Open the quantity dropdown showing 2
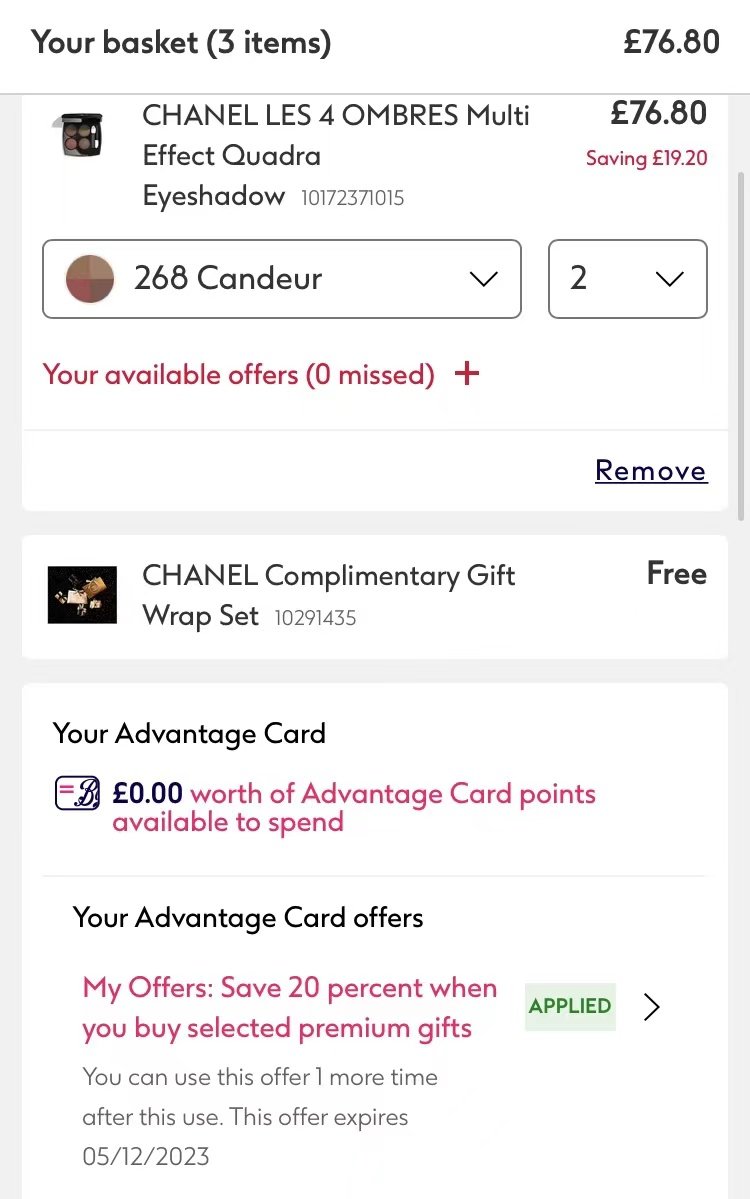This screenshot has height=1199, width=750. 627,279
